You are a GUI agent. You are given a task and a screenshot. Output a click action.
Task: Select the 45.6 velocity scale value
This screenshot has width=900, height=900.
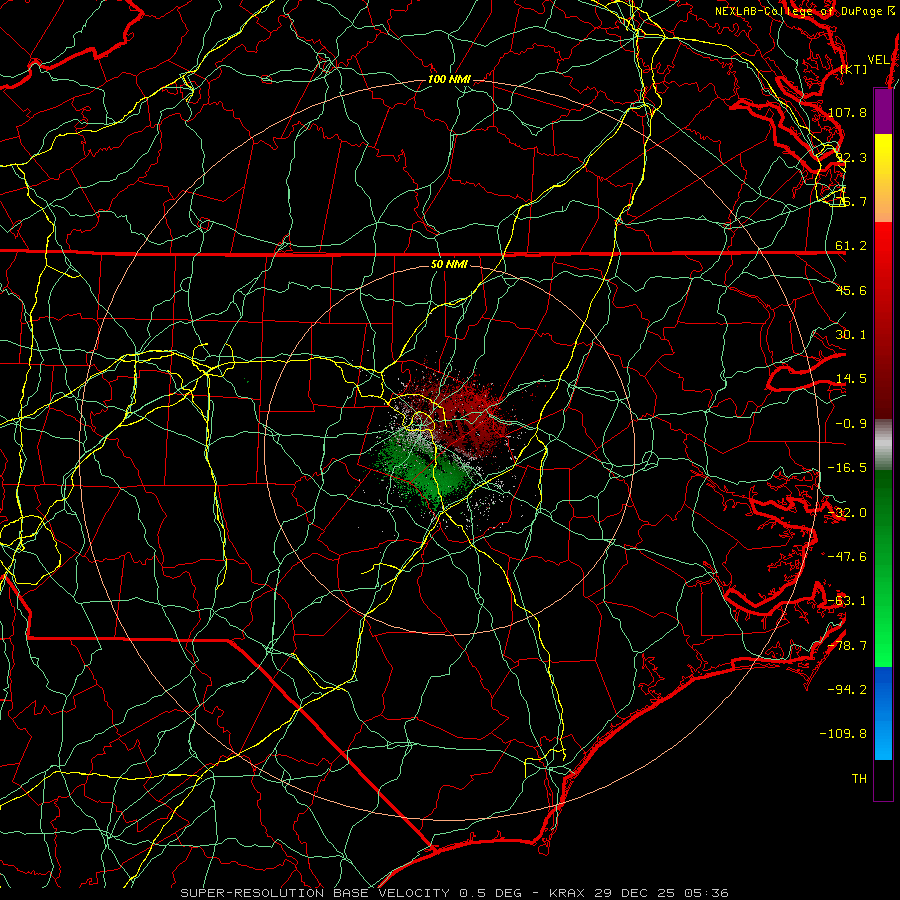pyautogui.click(x=851, y=290)
